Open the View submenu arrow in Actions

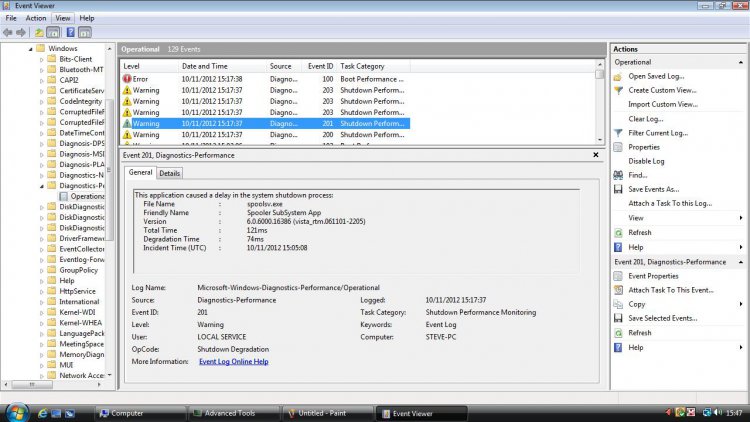741,218
